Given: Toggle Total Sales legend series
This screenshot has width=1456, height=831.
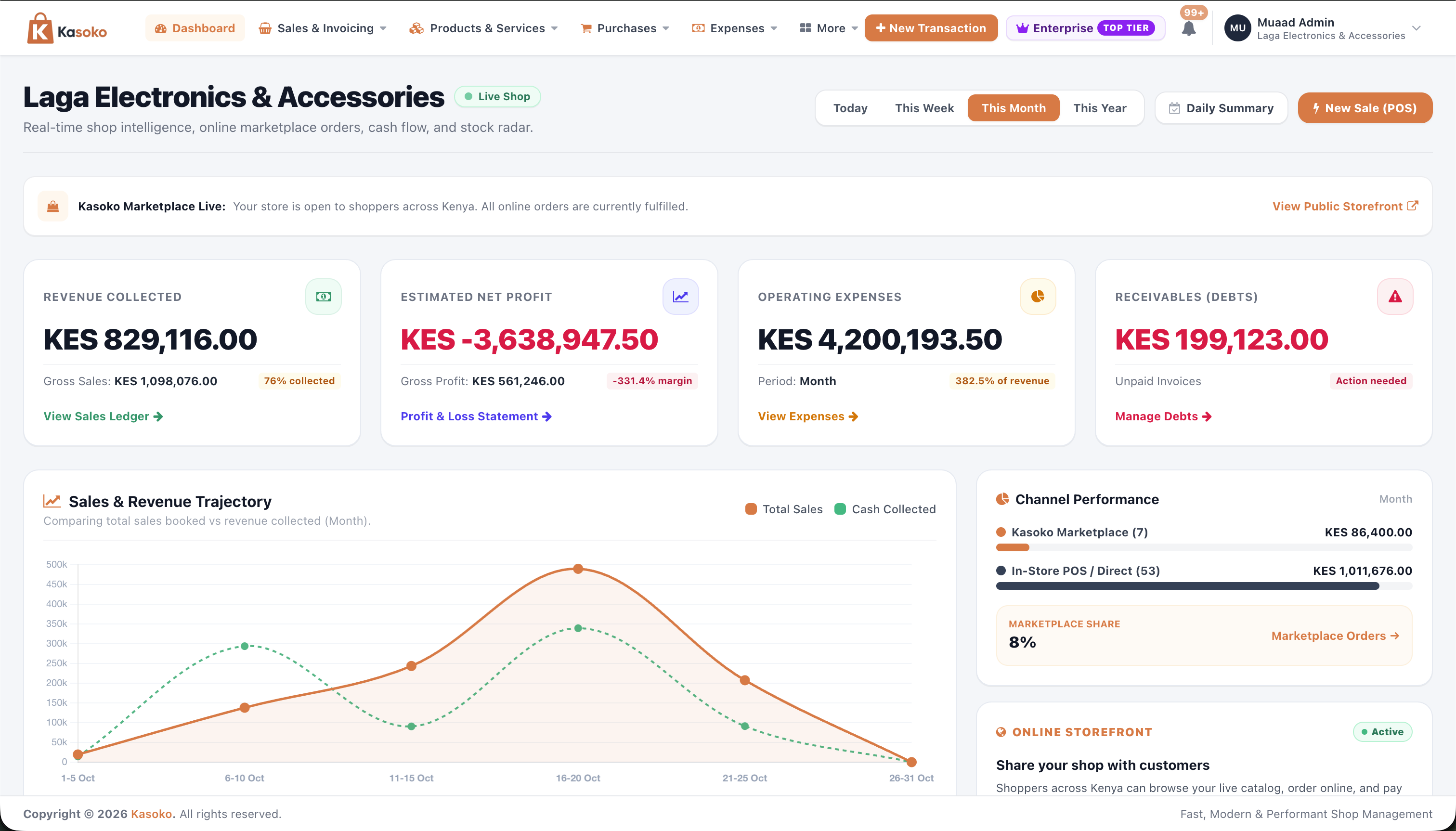Looking at the screenshot, I should click(x=784, y=509).
